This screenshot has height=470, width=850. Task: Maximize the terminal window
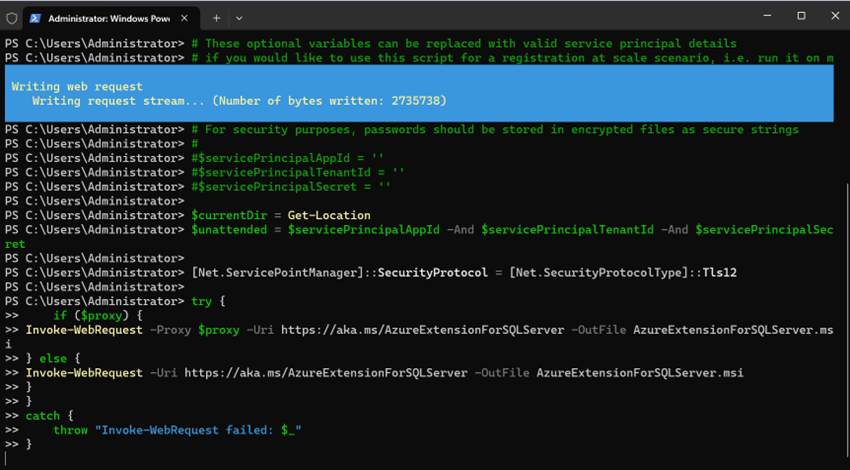coord(801,16)
